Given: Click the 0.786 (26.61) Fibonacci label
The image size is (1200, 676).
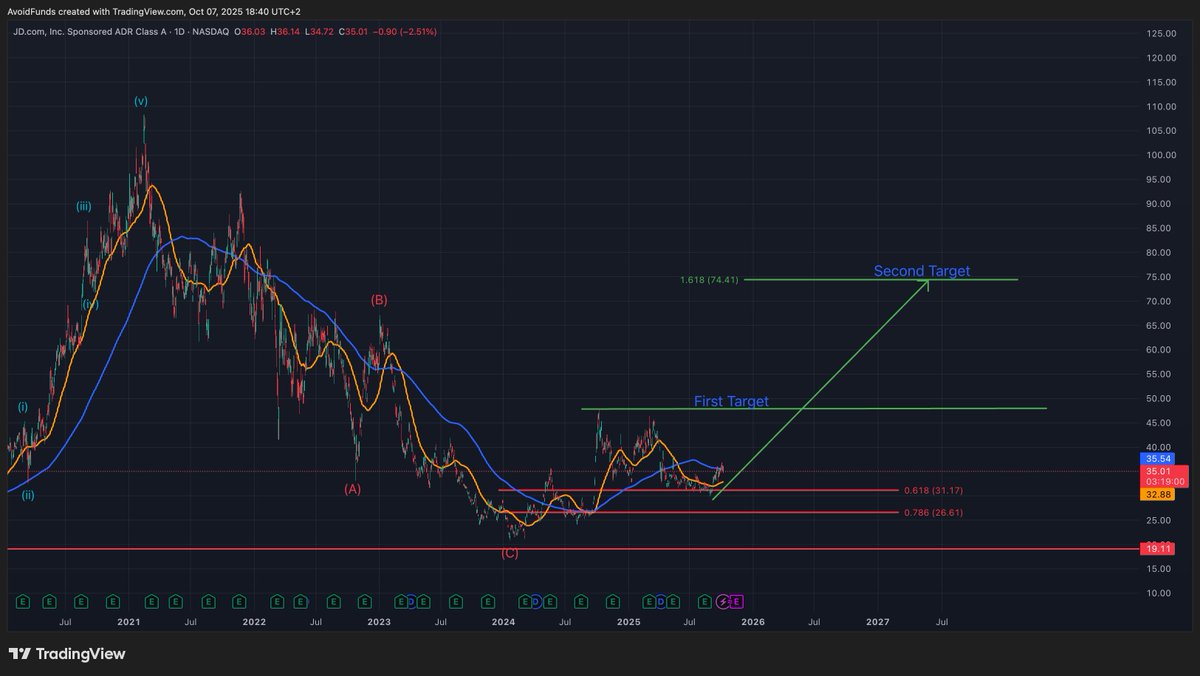Looking at the screenshot, I should [933, 513].
